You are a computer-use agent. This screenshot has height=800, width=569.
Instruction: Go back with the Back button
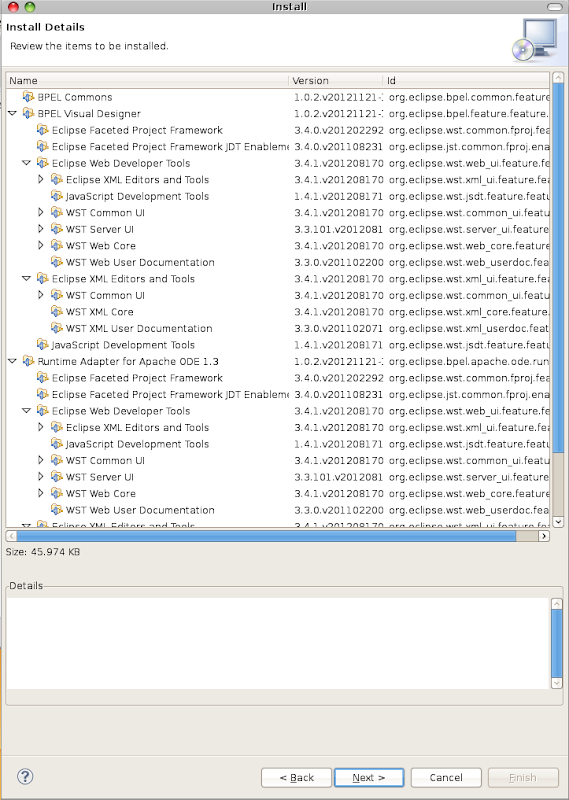(296, 778)
